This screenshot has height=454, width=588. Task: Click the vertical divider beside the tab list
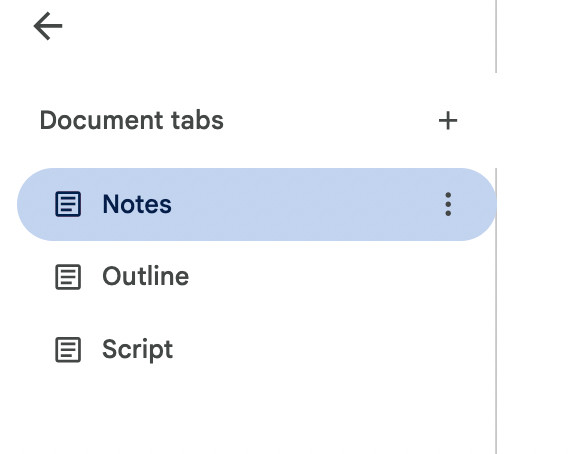(x=496, y=311)
